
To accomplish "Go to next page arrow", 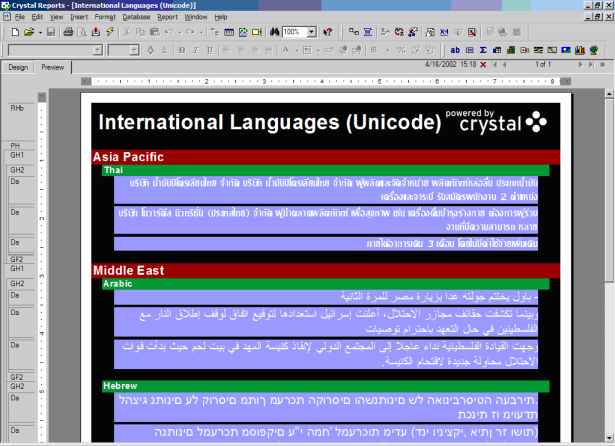I will tap(580, 64).
